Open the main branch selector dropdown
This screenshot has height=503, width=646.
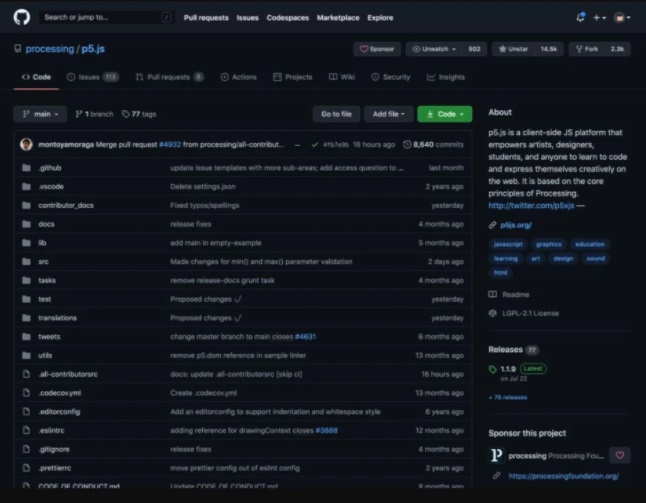pos(40,114)
